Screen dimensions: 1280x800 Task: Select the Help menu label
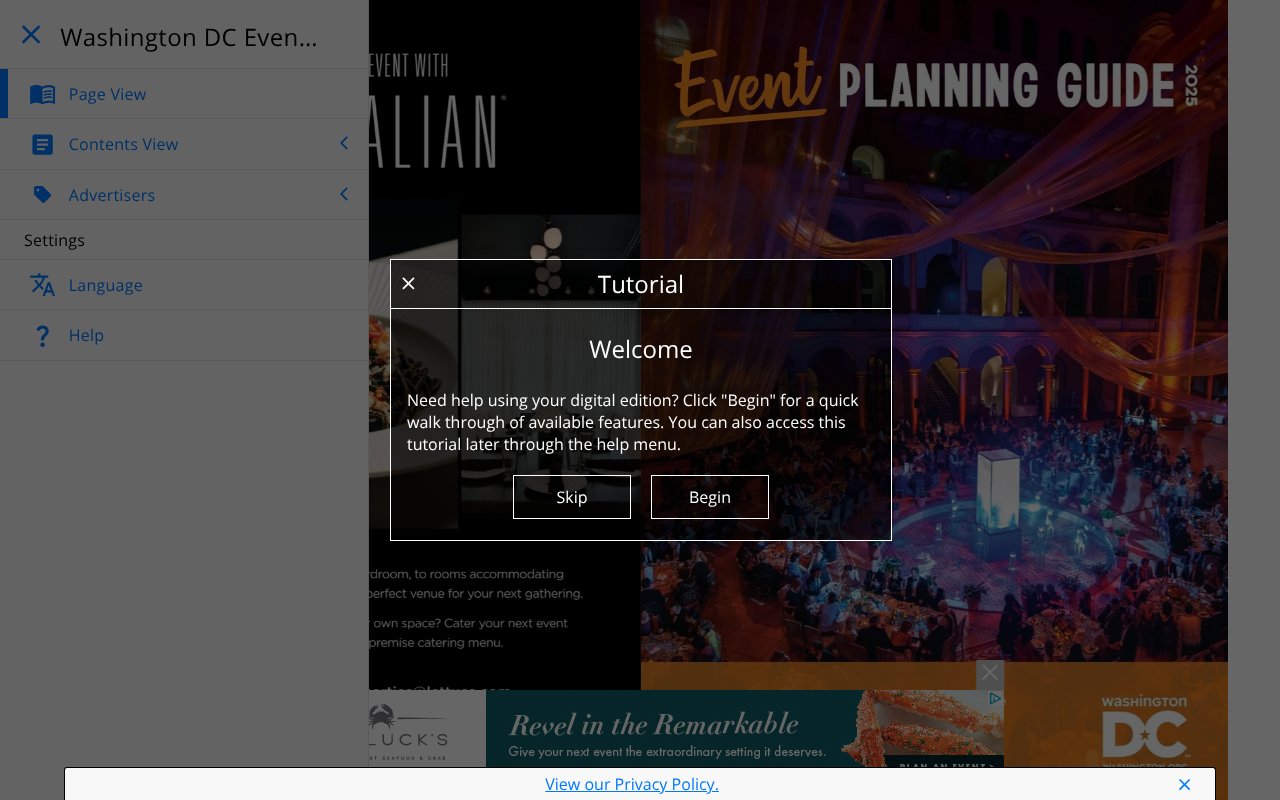point(86,335)
